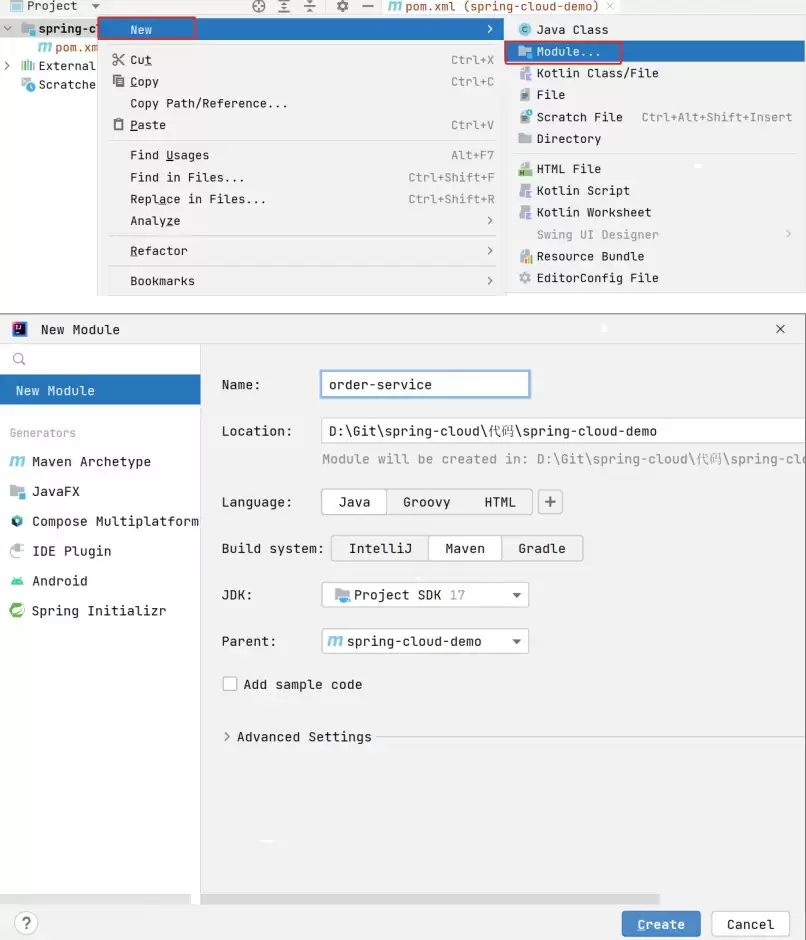Screen dimensions: 806x940
Task: Choose Gradle build system
Action: coord(542,548)
